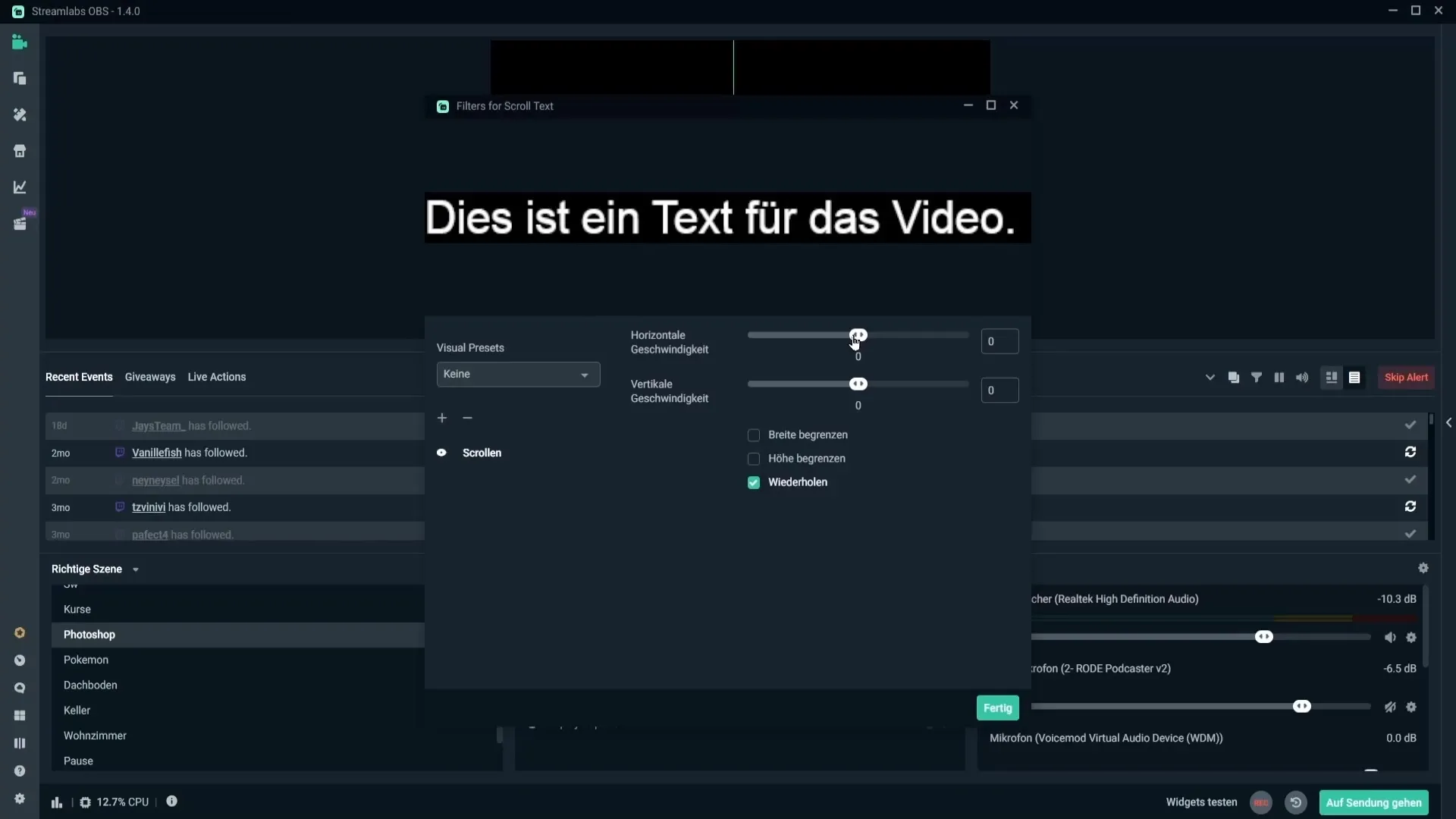Enable the Wiederholen checkbox
The width and height of the screenshot is (1456, 819).
coord(753,482)
